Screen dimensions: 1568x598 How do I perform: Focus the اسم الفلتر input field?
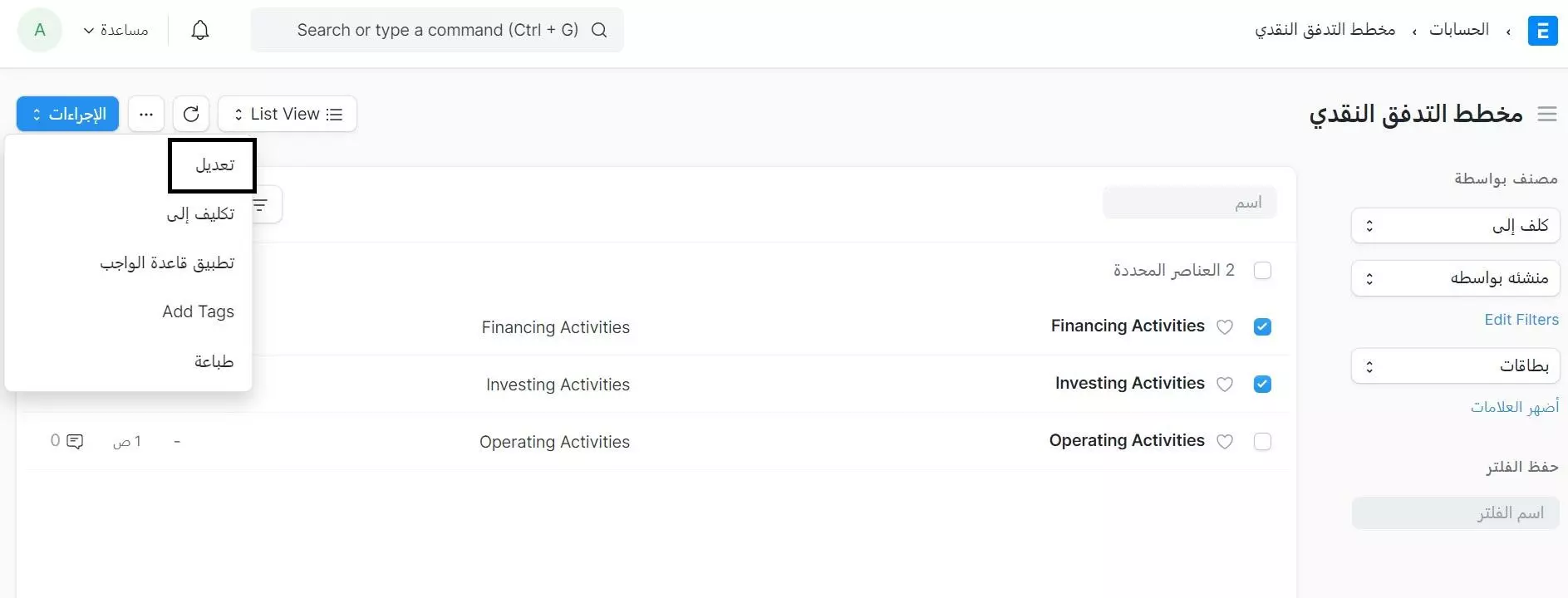[1456, 513]
